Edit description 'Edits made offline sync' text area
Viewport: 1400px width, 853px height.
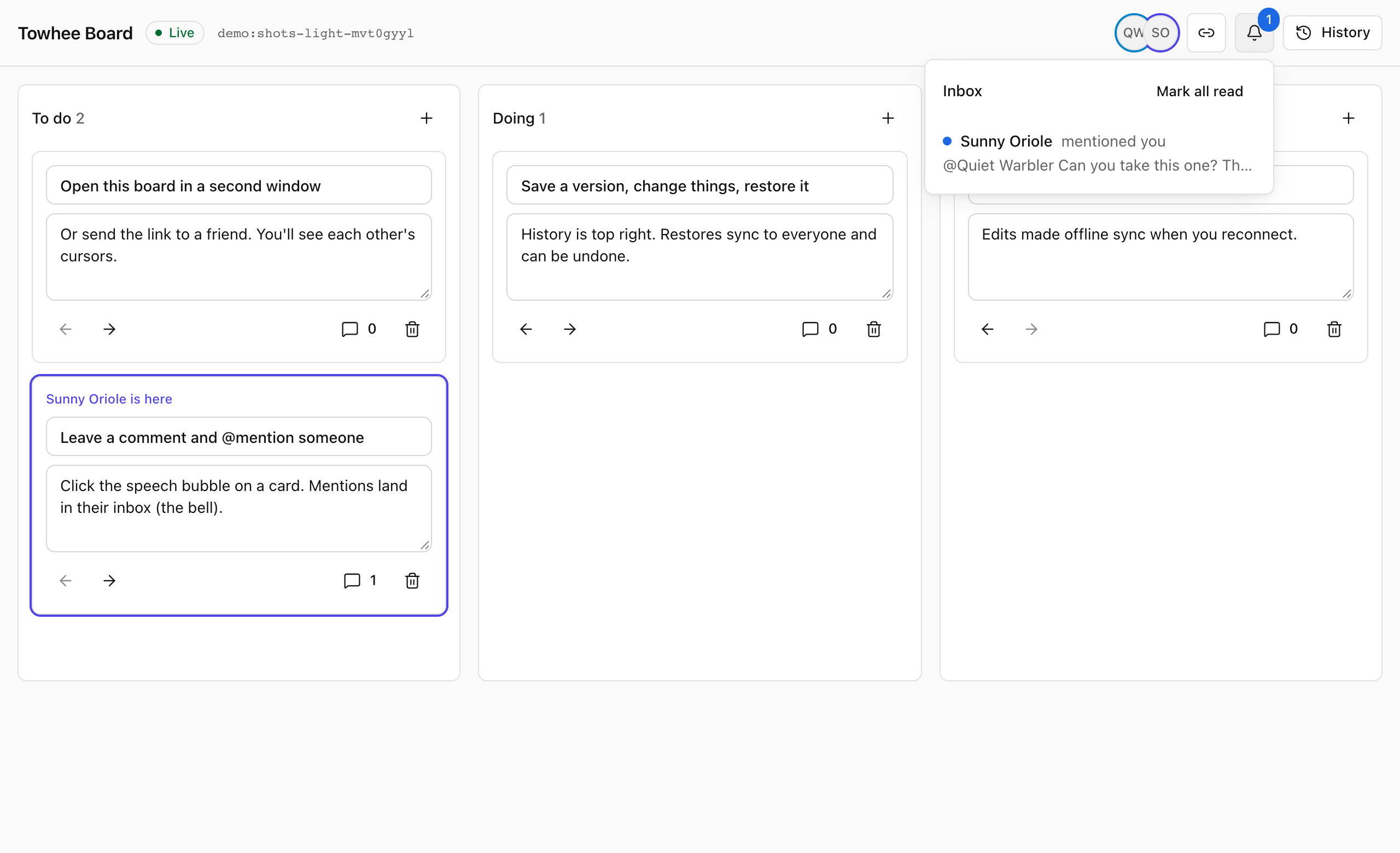pyautogui.click(x=1161, y=257)
